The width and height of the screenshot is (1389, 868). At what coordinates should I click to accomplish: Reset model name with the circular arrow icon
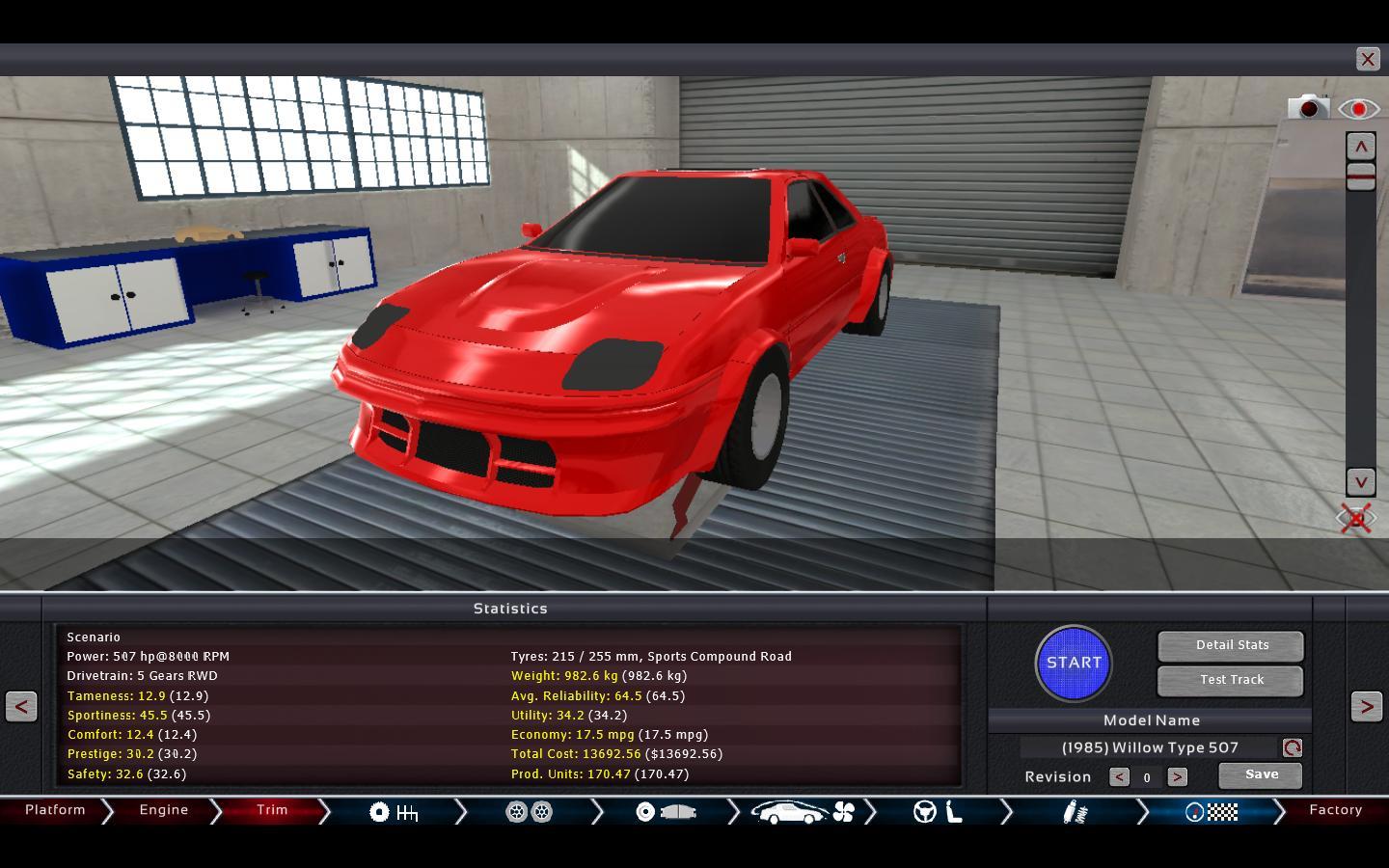(1292, 747)
